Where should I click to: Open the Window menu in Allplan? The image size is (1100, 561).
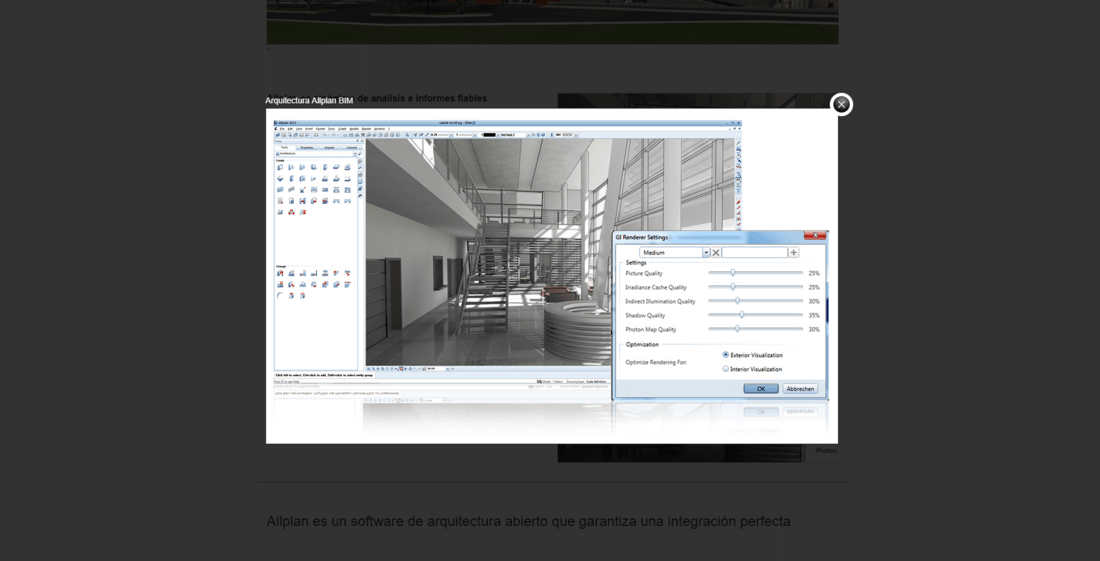[x=380, y=129]
